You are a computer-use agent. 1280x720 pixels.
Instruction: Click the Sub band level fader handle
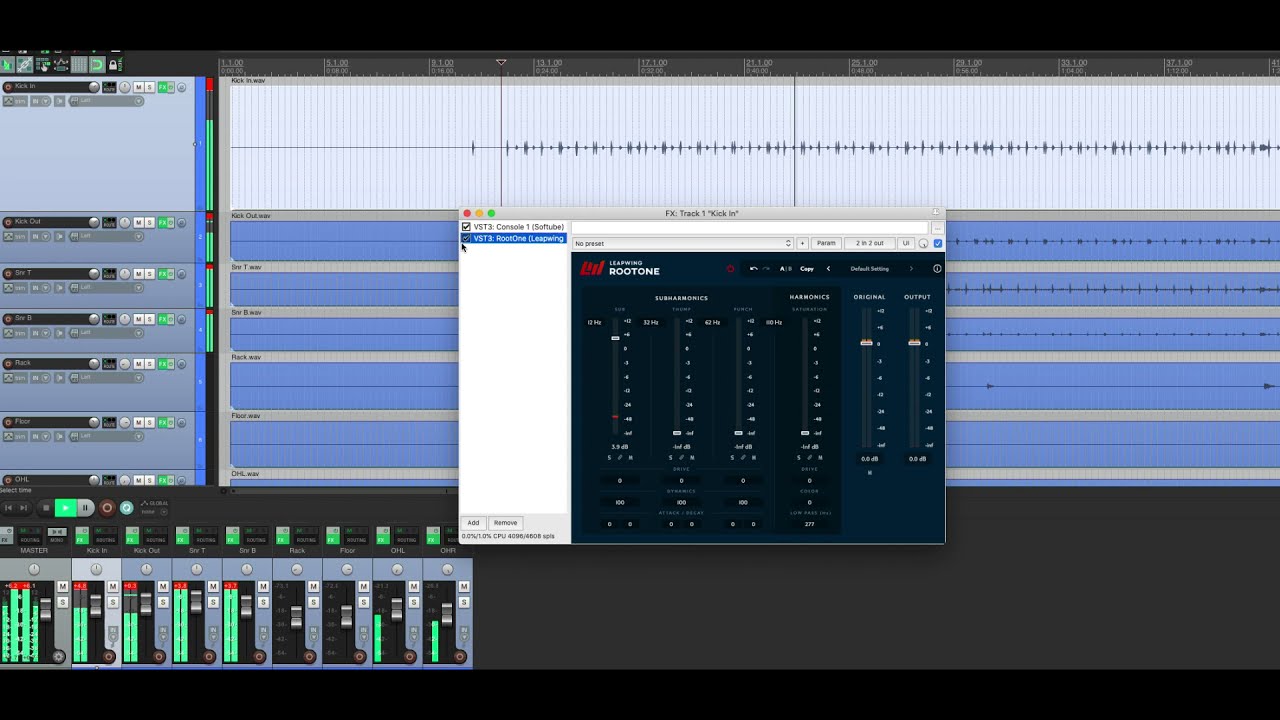click(x=616, y=338)
